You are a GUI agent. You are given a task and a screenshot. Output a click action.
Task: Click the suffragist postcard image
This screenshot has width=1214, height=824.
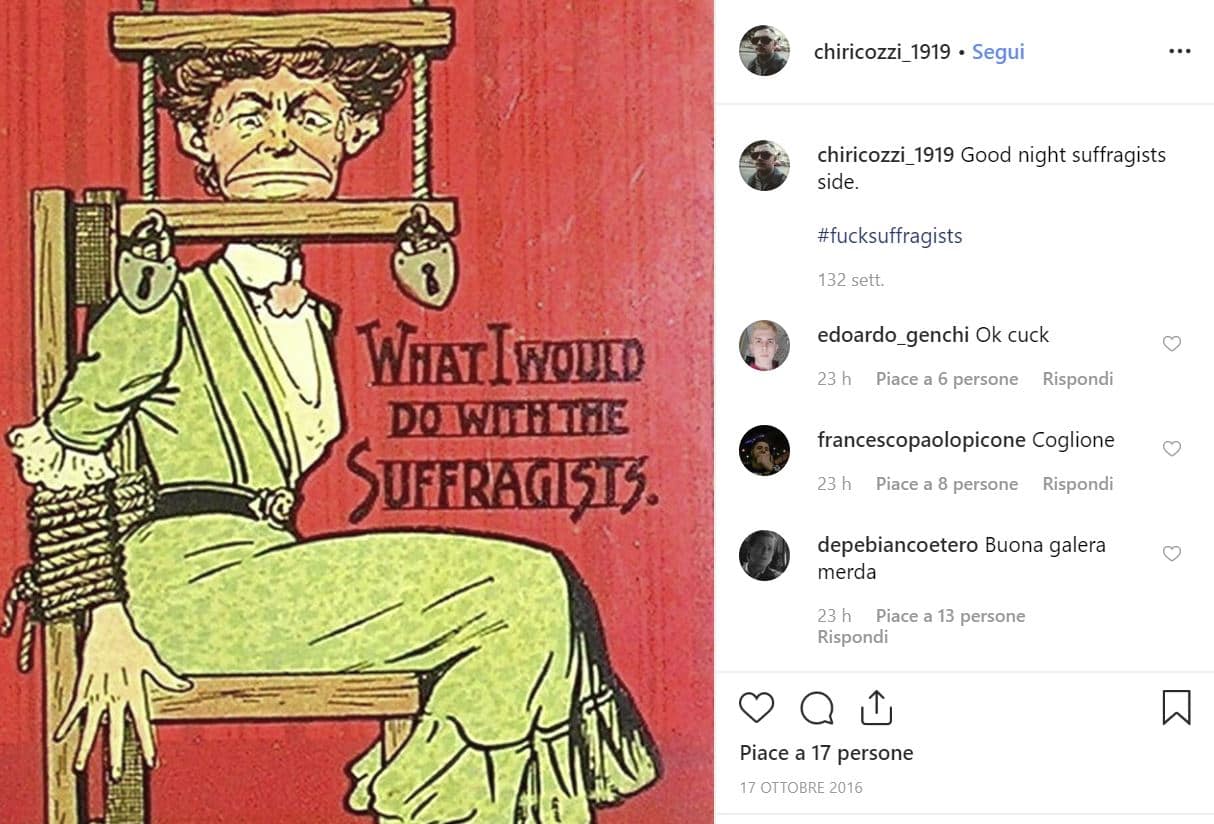coord(357,412)
